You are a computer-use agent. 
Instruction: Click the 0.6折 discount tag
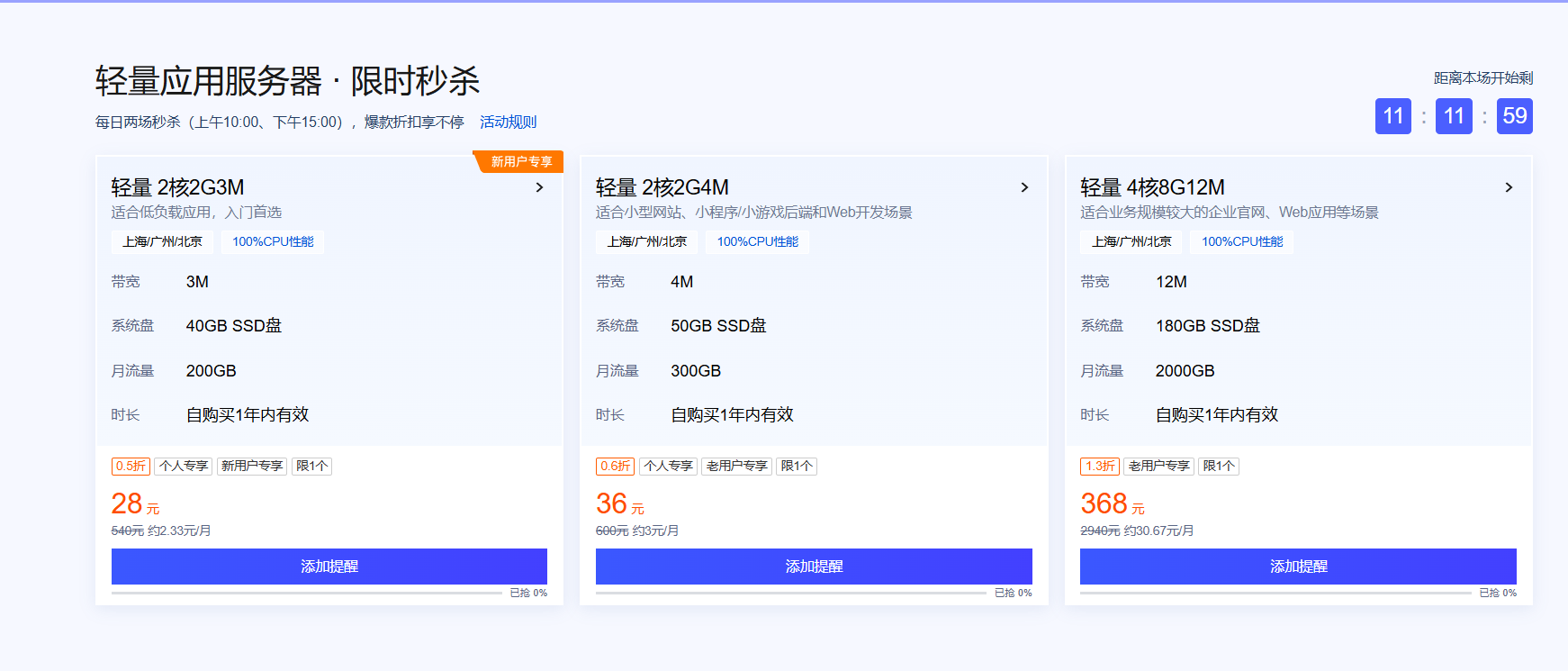click(x=616, y=466)
